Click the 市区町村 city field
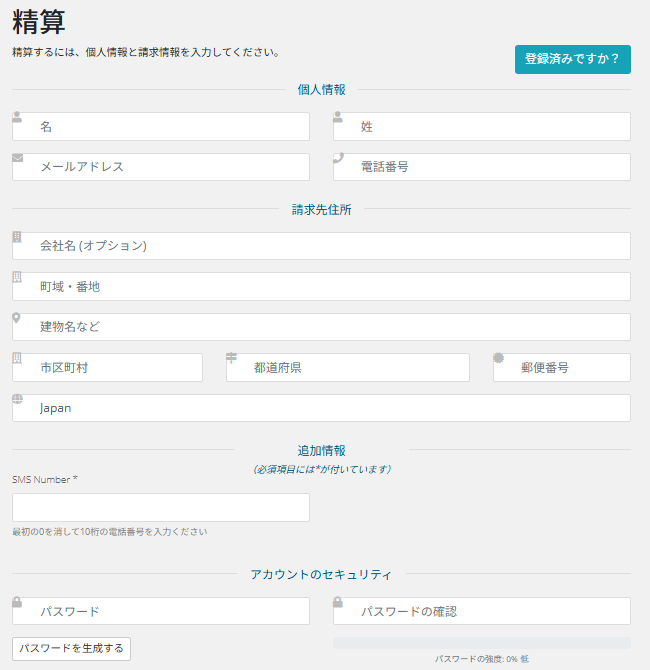This screenshot has width=650, height=670. click(x=107, y=367)
